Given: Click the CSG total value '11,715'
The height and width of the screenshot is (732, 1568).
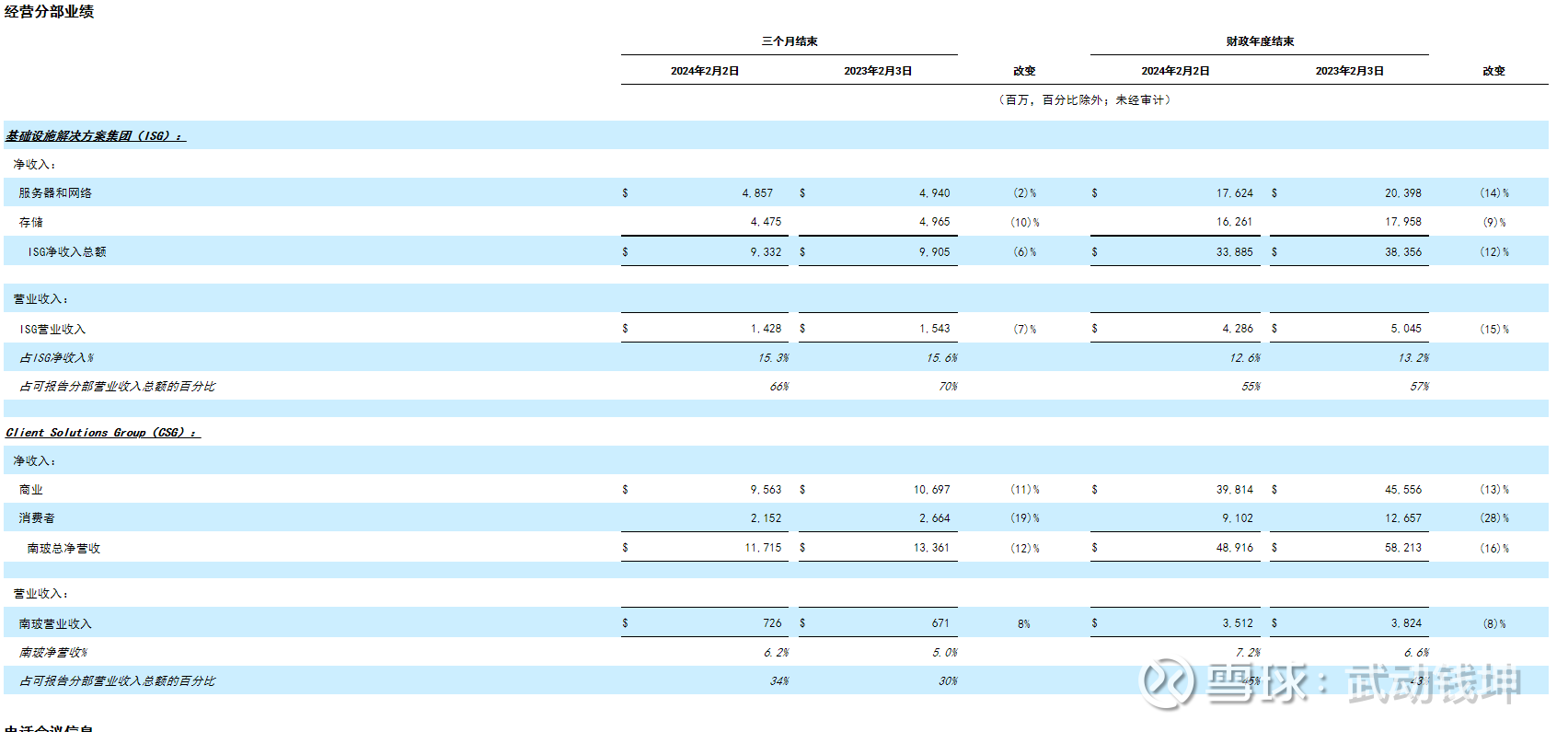Looking at the screenshot, I should click(x=763, y=548).
